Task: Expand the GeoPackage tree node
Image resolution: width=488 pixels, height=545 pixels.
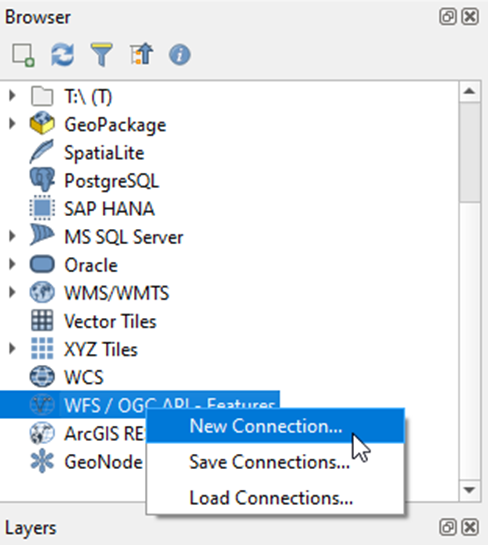Action: (12, 123)
